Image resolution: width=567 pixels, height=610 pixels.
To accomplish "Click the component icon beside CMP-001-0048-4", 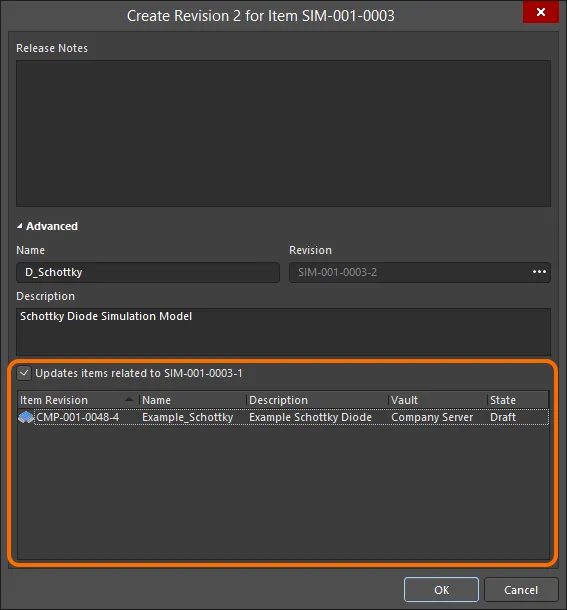I will [26, 417].
